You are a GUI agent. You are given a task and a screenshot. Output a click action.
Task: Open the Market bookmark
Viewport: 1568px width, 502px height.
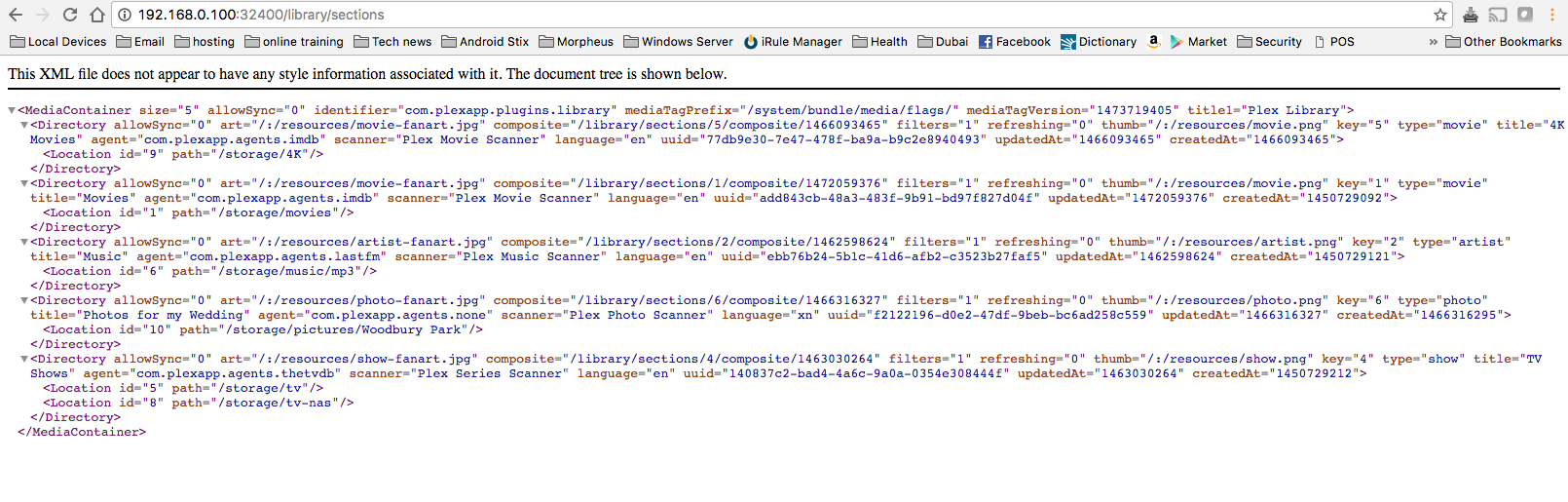(1199, 42)
